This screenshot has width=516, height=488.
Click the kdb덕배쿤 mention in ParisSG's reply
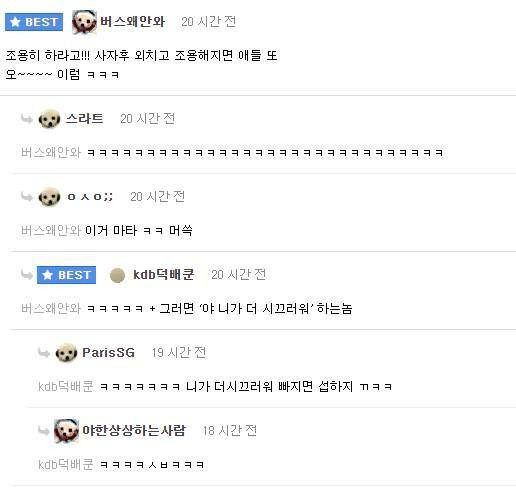pos(66,386)
